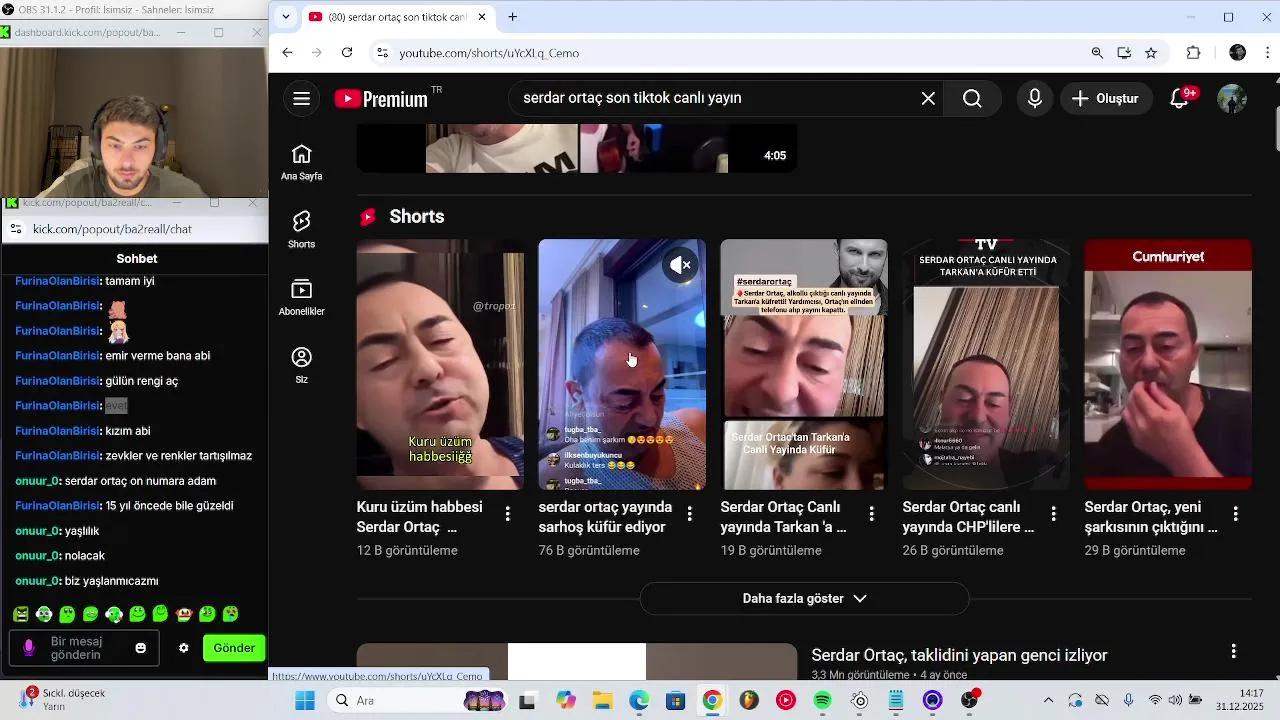Open File Explorer from the taskbar
1280x720 pixels.
[x=602, y=700]
